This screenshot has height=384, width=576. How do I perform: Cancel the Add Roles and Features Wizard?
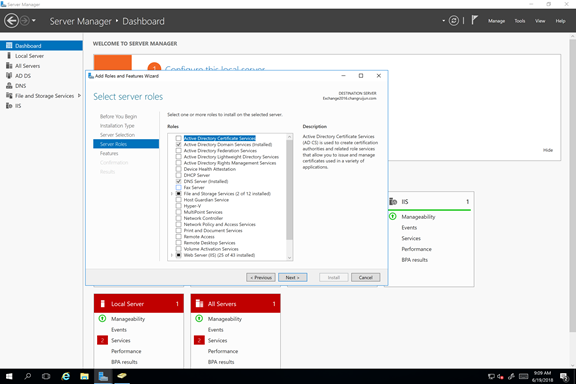(366, 277)
